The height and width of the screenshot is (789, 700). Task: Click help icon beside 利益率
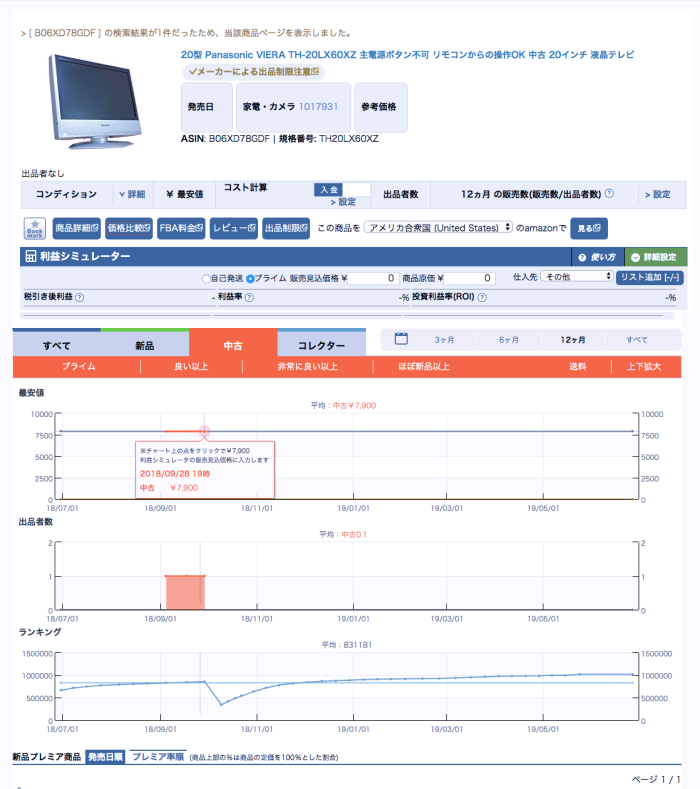pos(249,297)
